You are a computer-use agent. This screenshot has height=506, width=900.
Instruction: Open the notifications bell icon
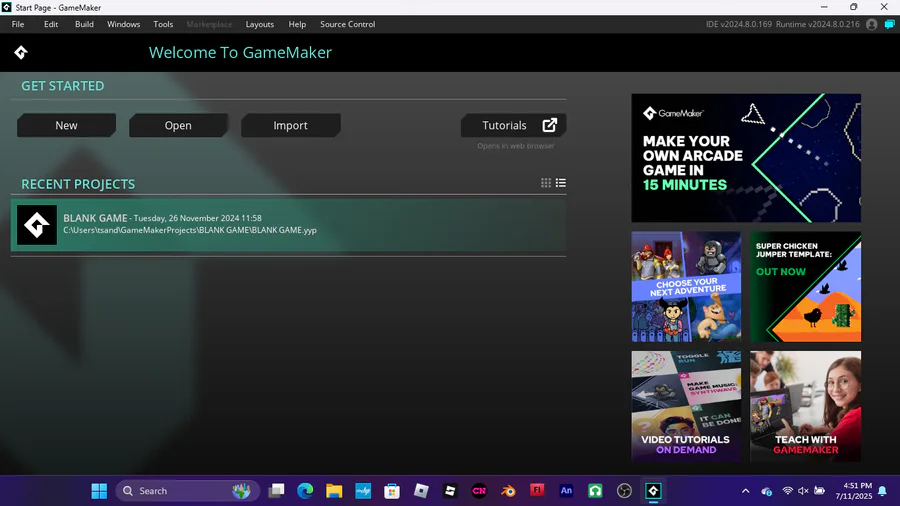pos(882,491)
